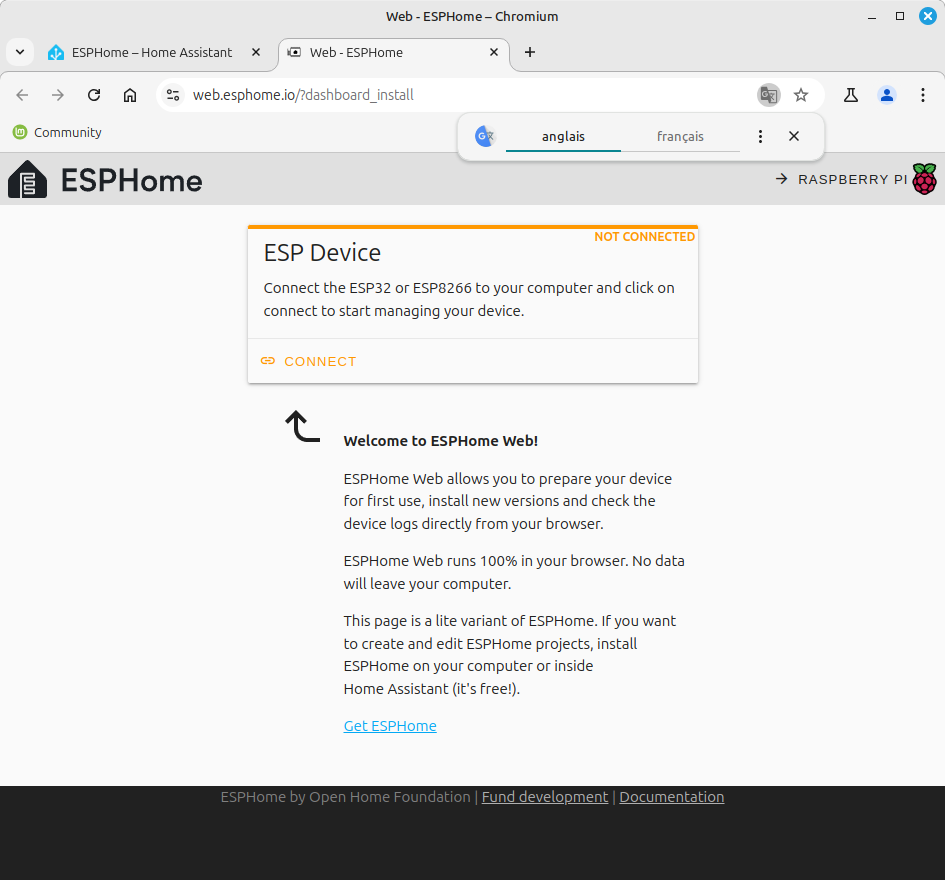Close the ESPHome – Home Assistant tab
Viewport: 945px width, 880px height.
pyautogui.click(x=256, y=52)
